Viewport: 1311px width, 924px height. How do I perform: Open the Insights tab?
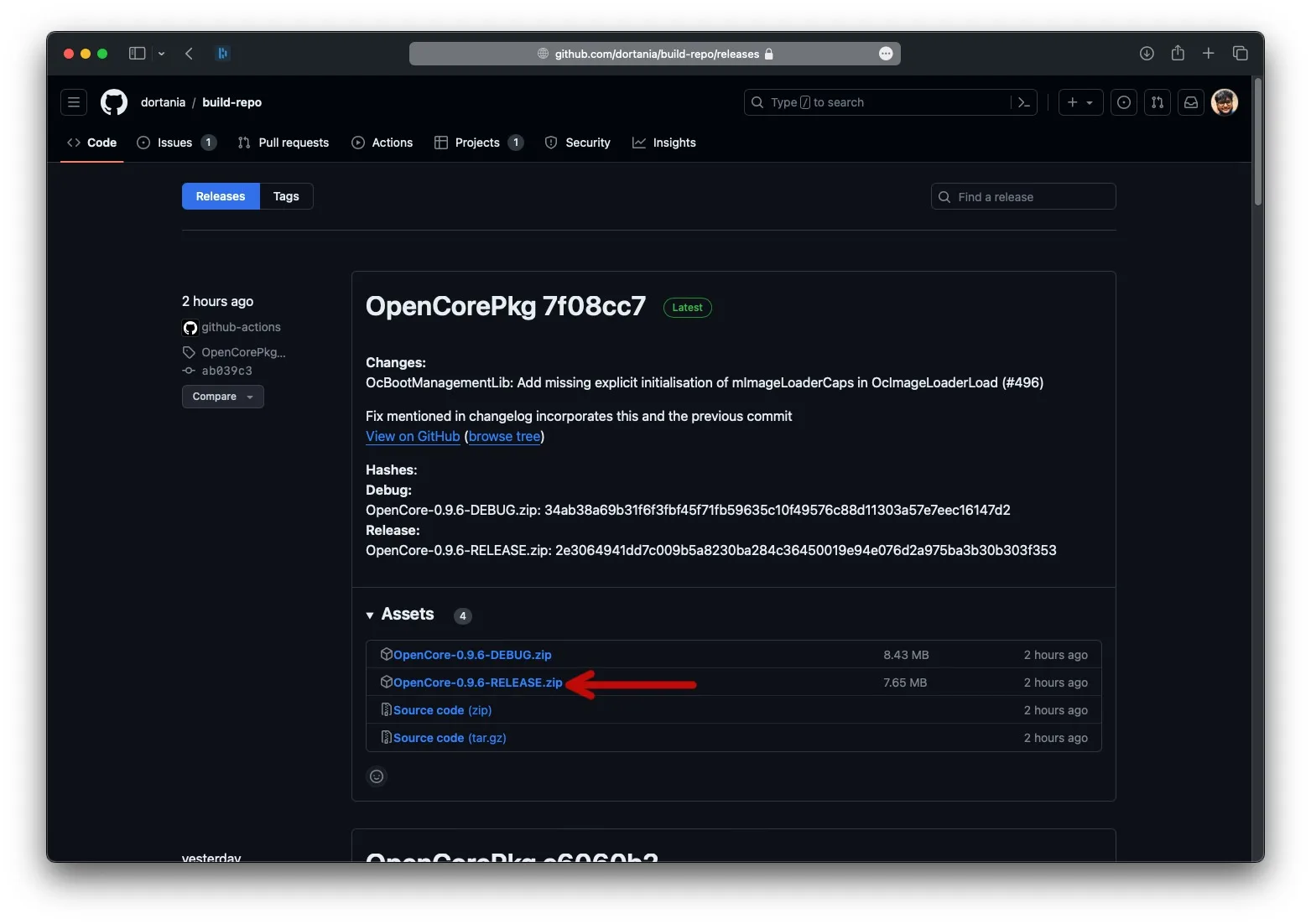(x=664, y=143)
